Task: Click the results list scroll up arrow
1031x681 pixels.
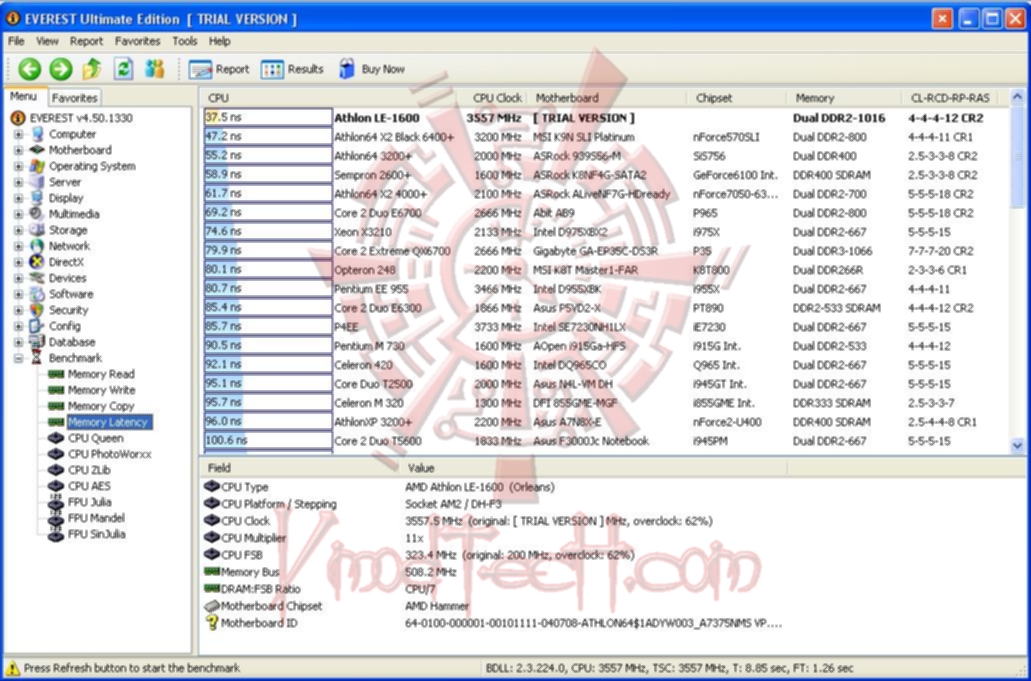Action: click(x=1017, y=97)
